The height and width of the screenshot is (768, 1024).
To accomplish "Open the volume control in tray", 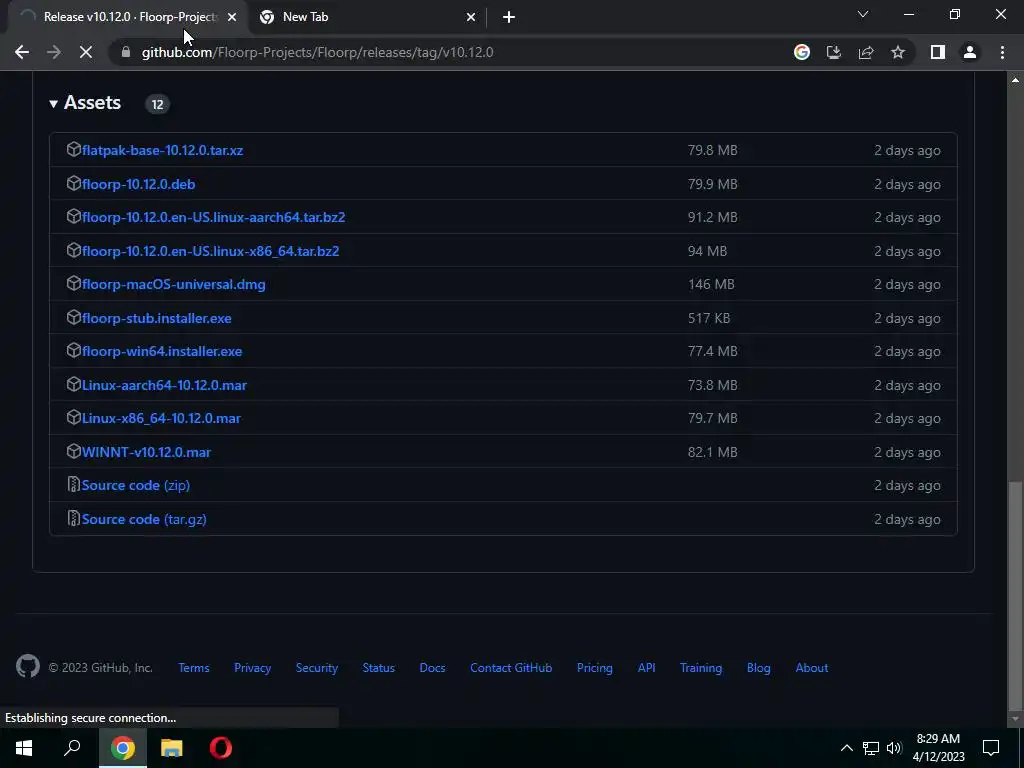I will (894, 748).
